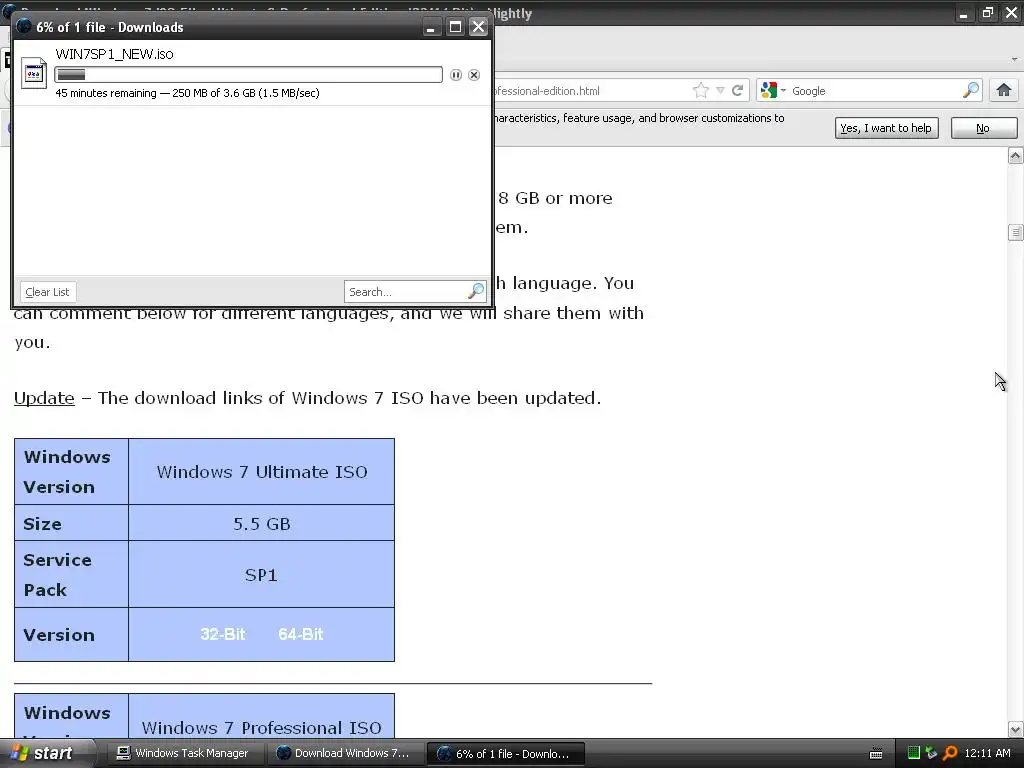Click the 'Windows 7 Ultimate ISO' cell
Screen dimensions: 1024x768
click(262, 472)
